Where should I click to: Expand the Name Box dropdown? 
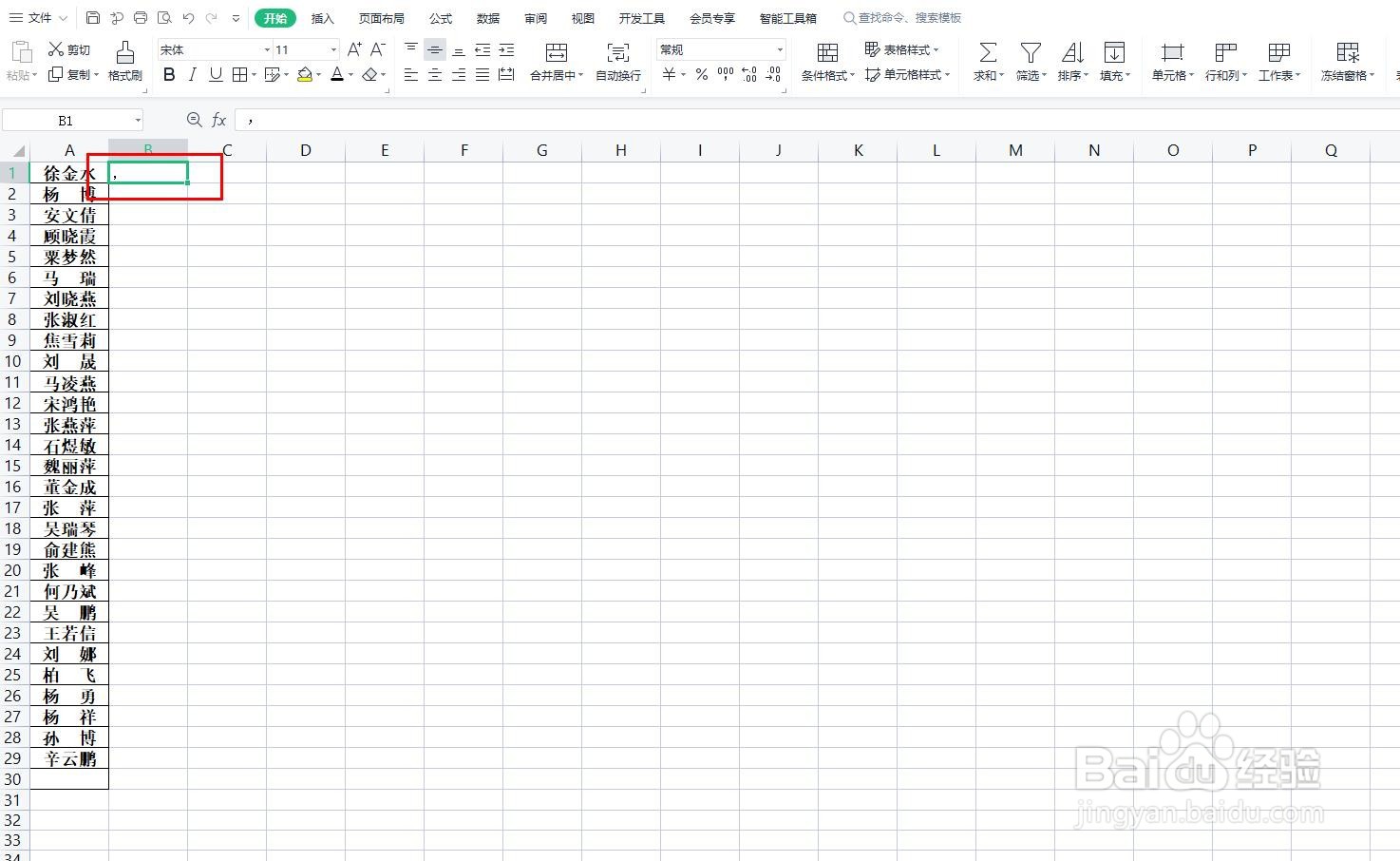pos(138,120)
